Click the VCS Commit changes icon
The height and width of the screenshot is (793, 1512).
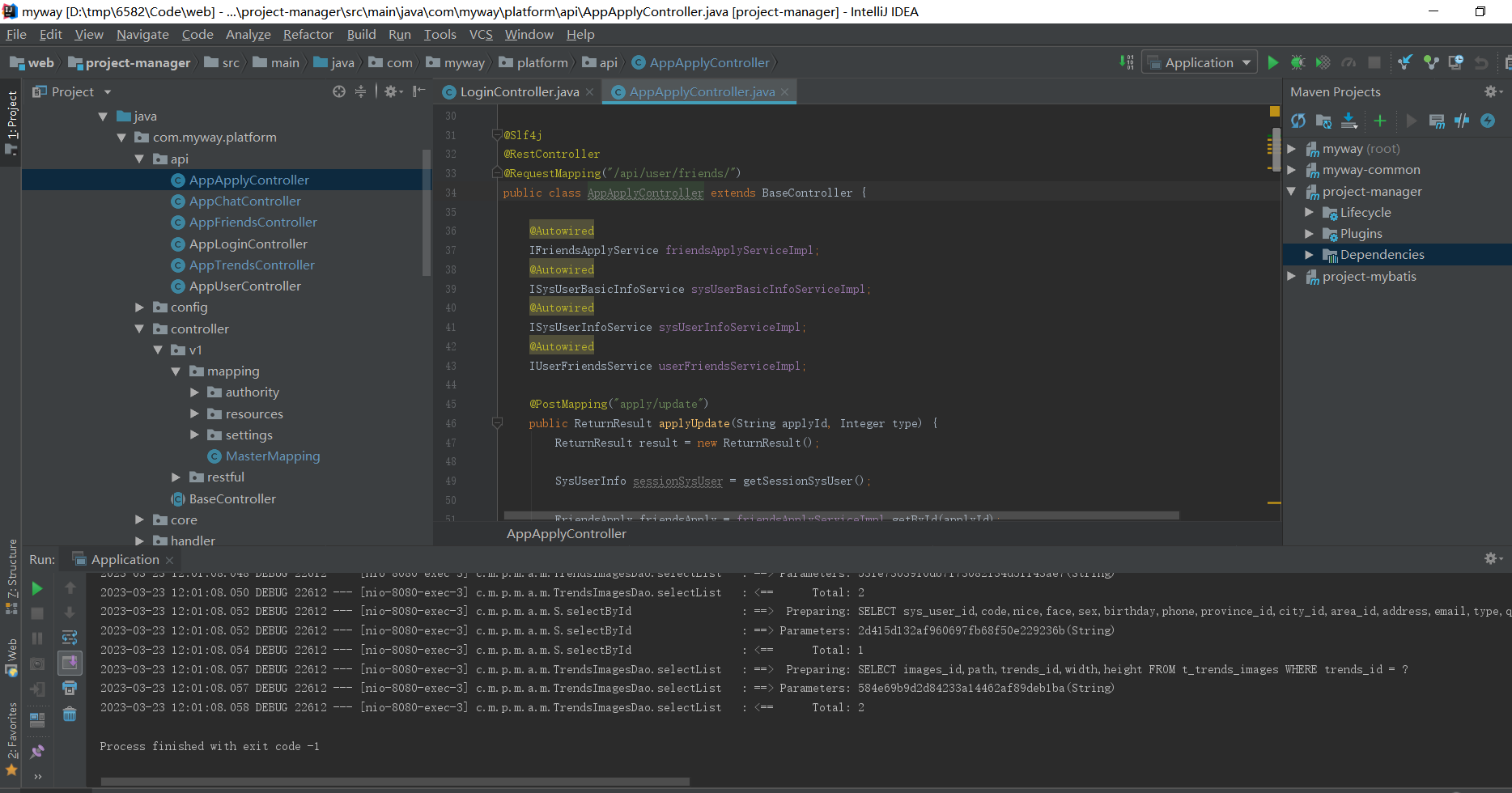coord(1431,62)
